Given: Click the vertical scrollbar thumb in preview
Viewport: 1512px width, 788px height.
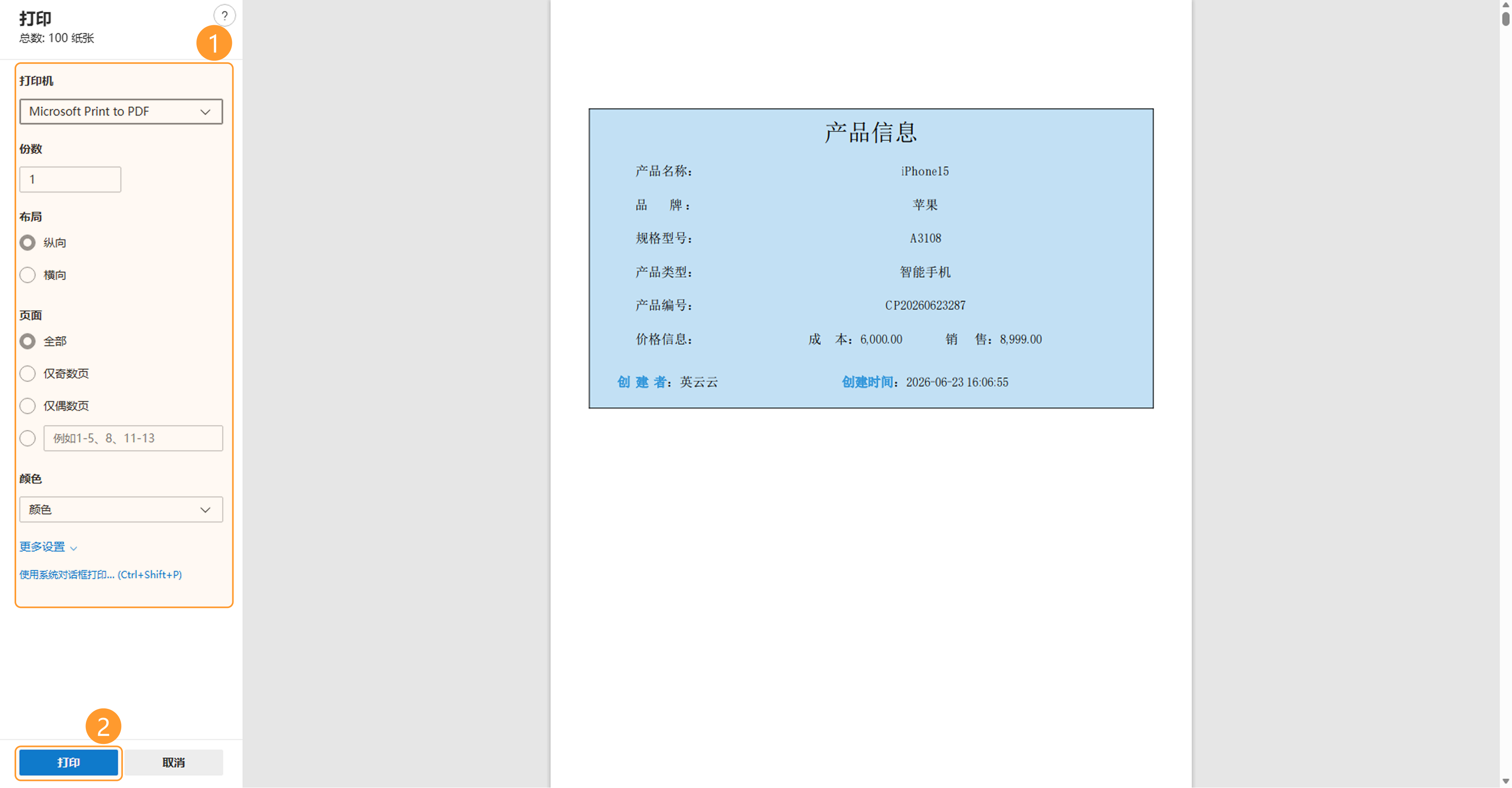Looking at the screenshot, I should coord(1506,19).
